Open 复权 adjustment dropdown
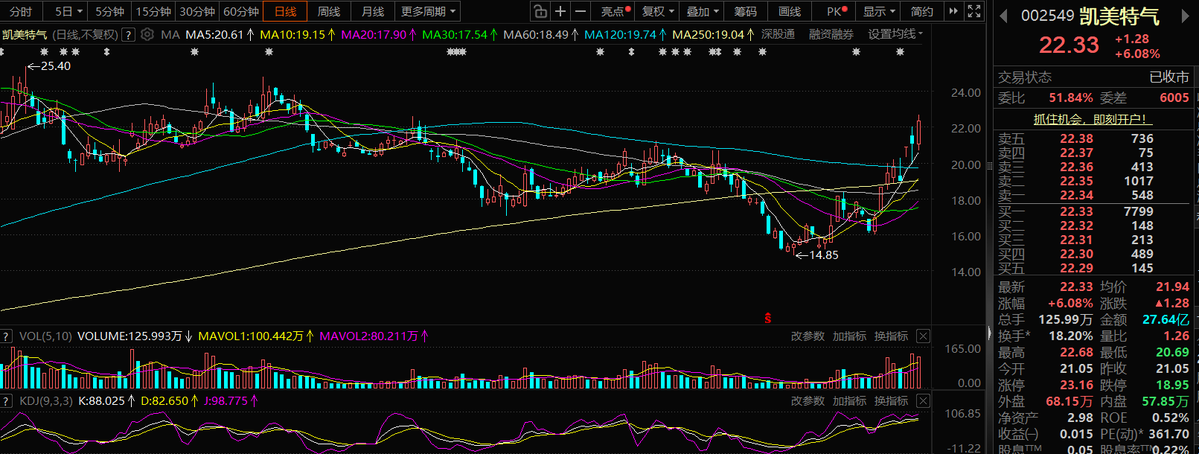1199x454 pixels. tap(658, 11)
